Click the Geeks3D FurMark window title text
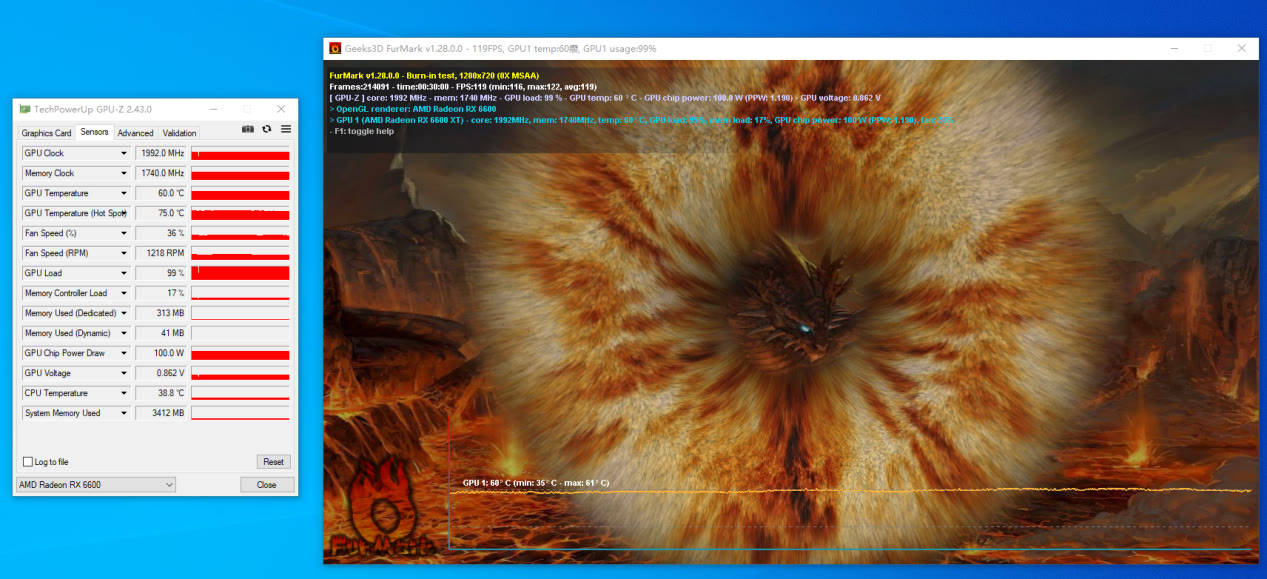The height and width of the screenshot is (579, 1267). coord(501,48)
